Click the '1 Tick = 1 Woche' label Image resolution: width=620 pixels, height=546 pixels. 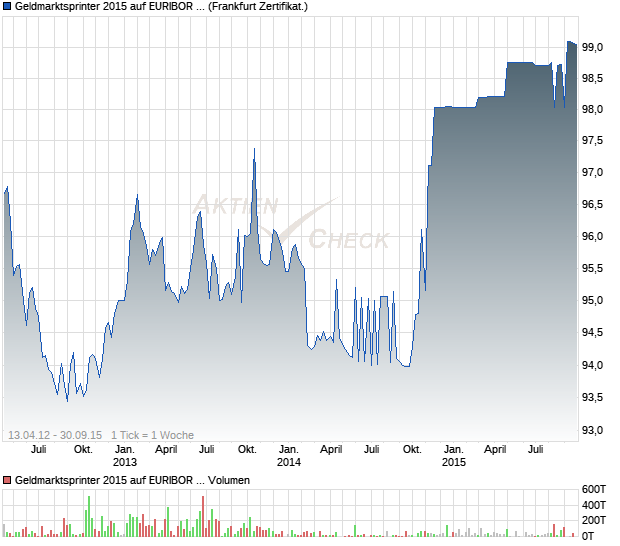152,435
